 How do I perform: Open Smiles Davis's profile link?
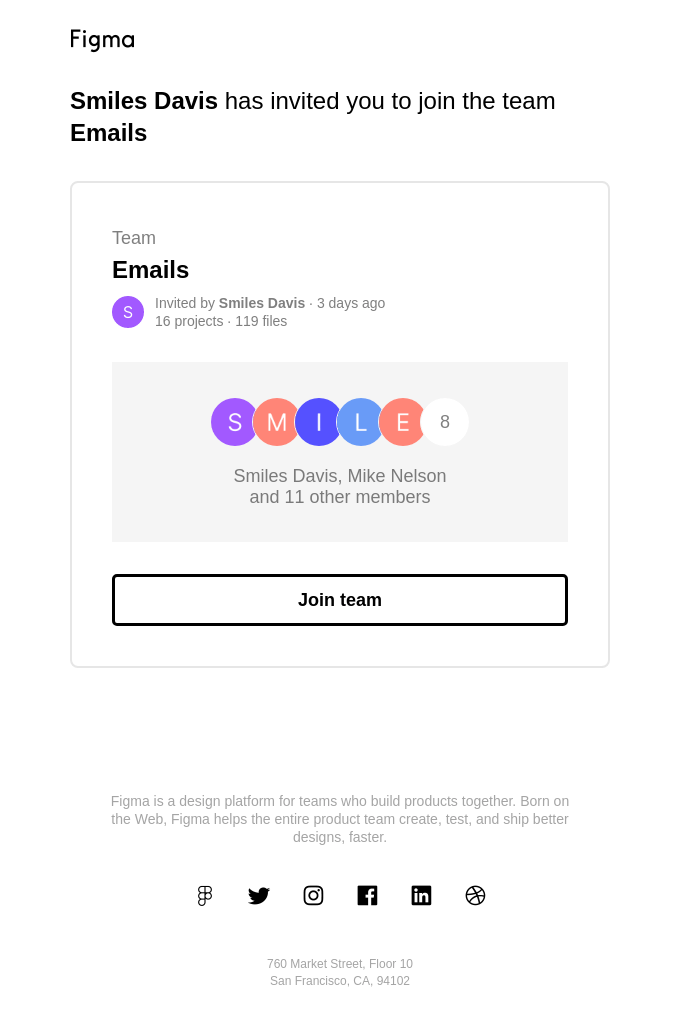(262, 303)
